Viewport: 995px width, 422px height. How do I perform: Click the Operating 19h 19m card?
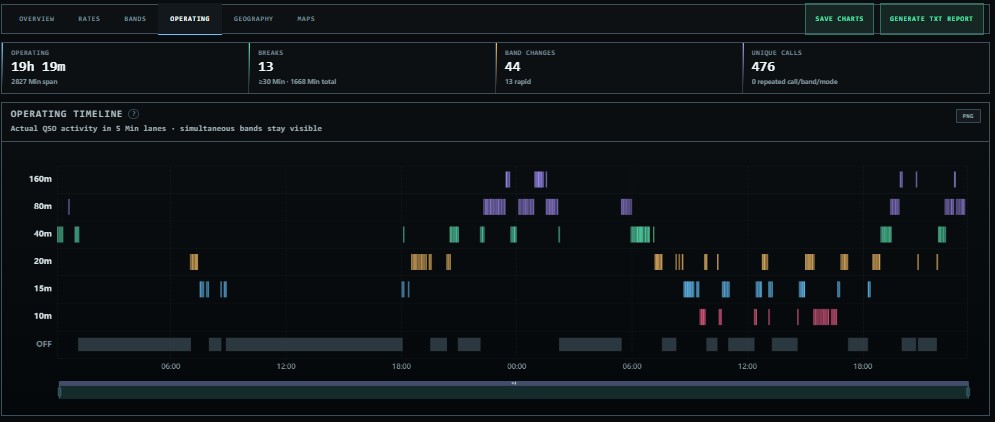[x=125, y=68]
